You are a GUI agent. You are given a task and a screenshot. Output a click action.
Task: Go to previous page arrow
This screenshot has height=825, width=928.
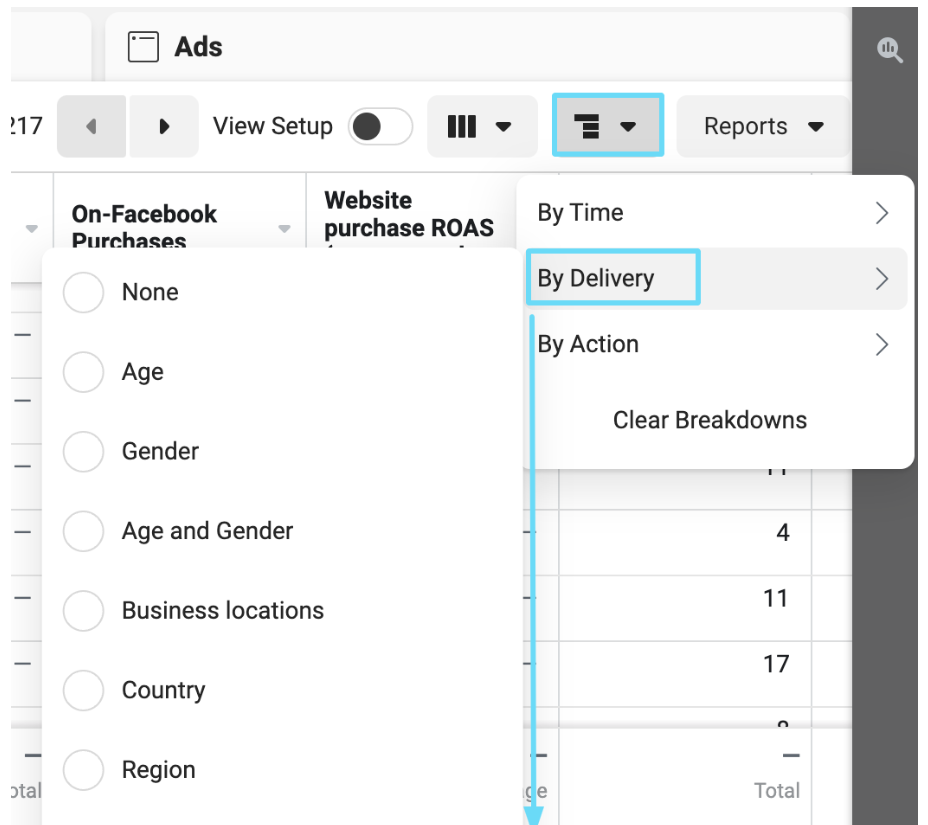(91, 126)
